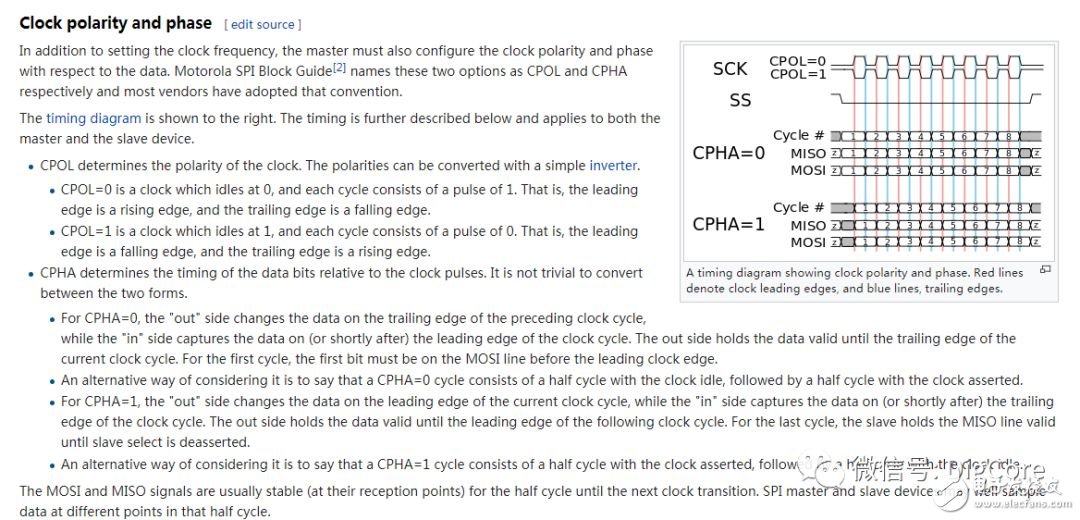Click the "Clock polarity and phase" heading
The height and width of the screenshot is (520, 1080).
pos(116,23)
